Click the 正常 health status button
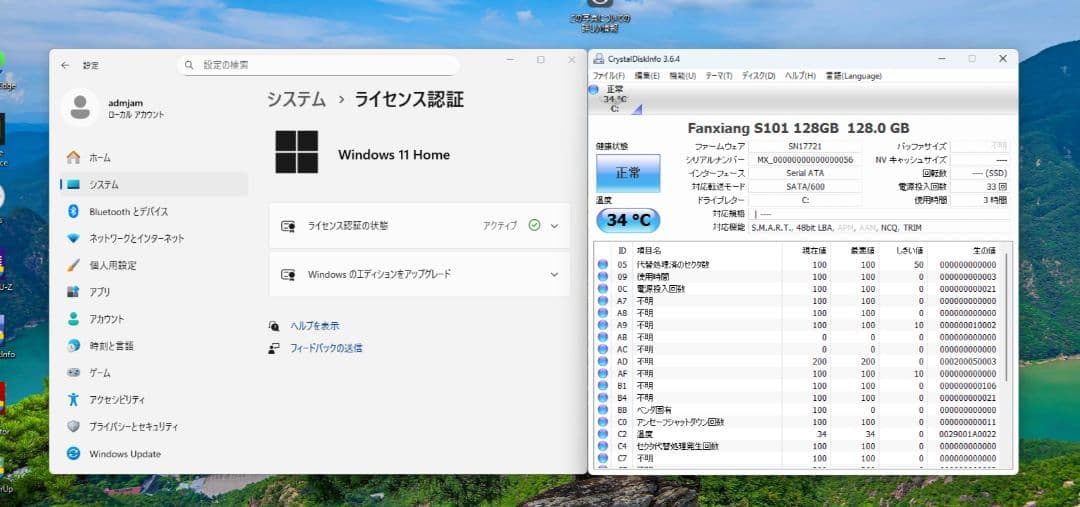This screenshot has height=507, width=1080. click(627, 173)
